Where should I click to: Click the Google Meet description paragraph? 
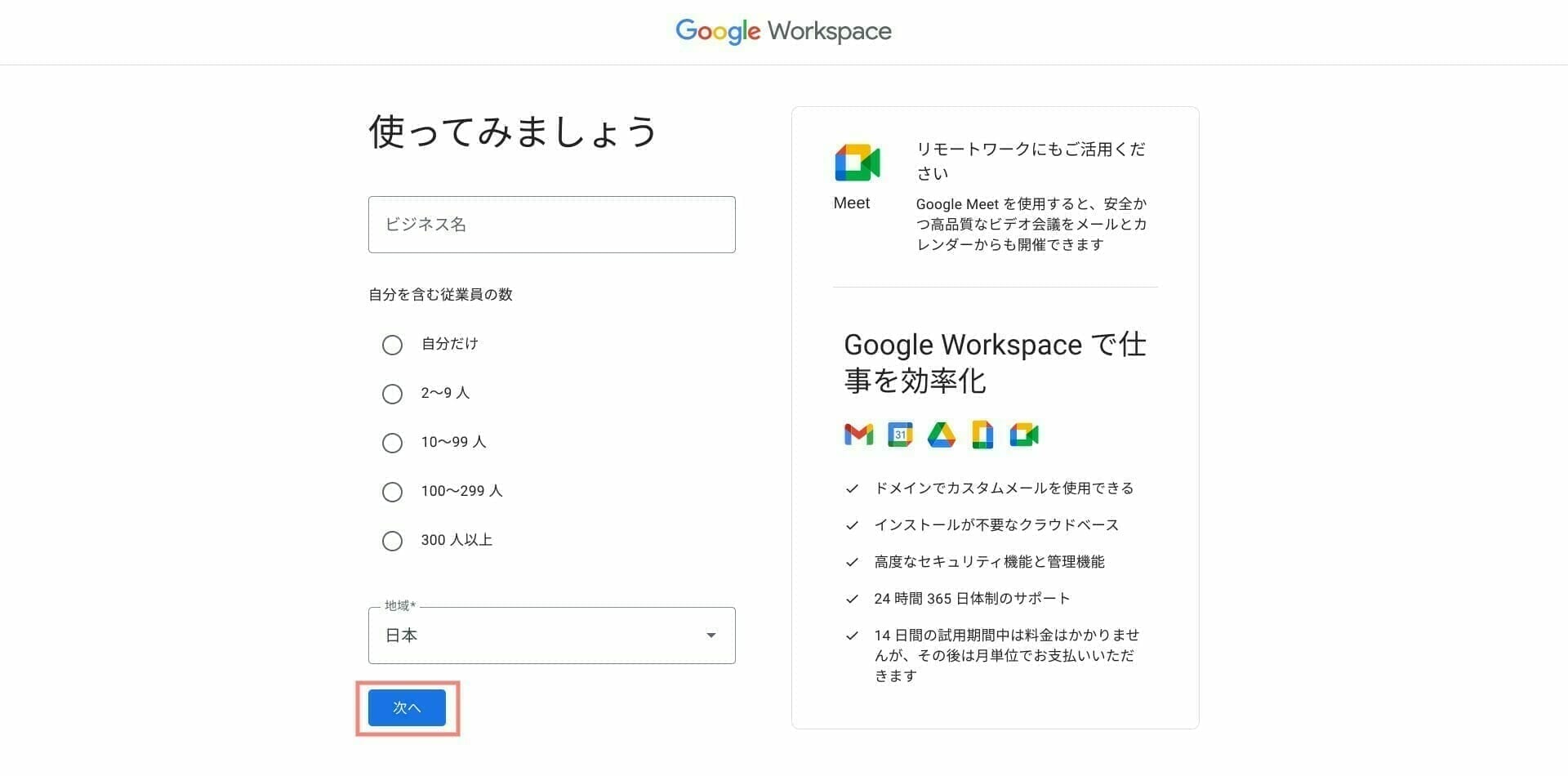pyautogui.click(x=1031, y=224)
